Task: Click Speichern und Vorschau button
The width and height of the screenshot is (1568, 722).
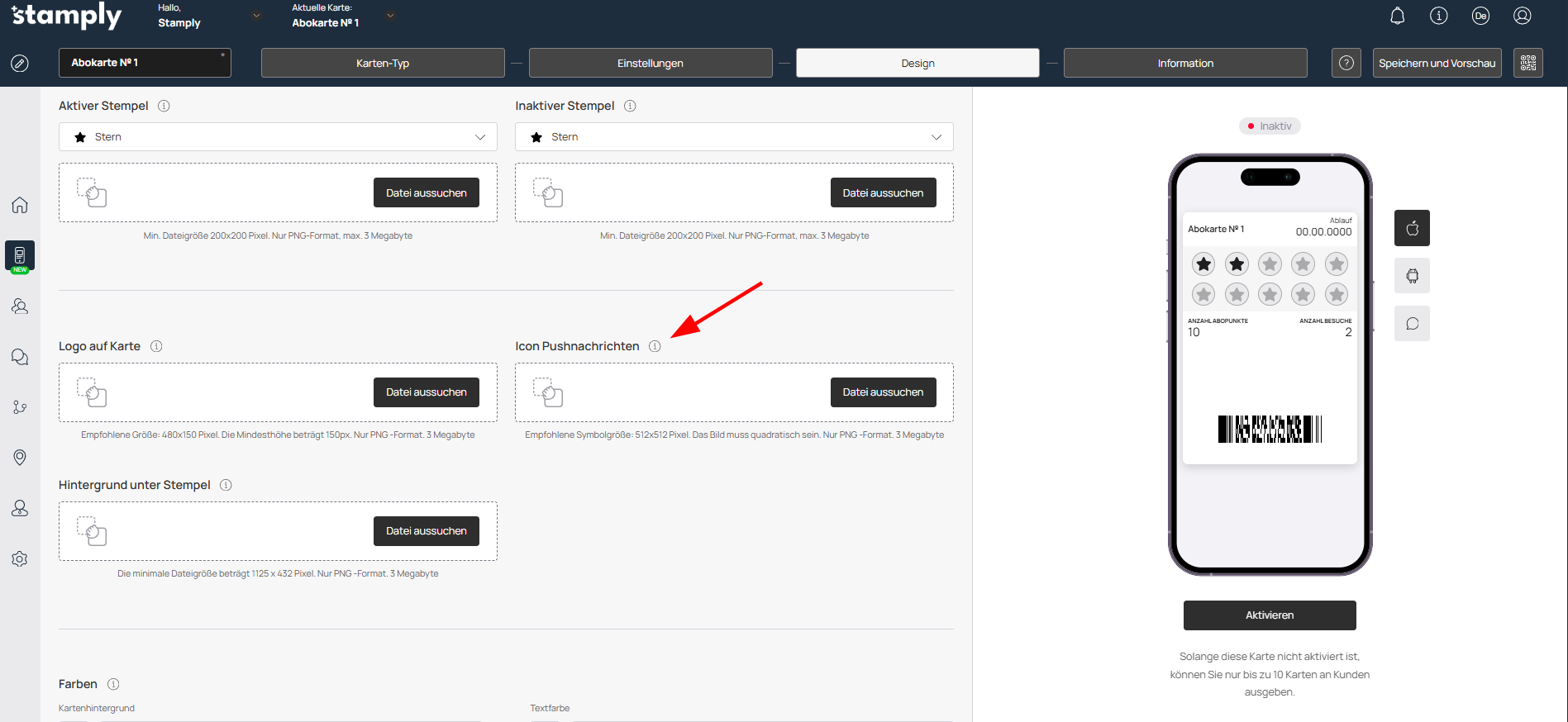Action: click(x=1437, y=63)
